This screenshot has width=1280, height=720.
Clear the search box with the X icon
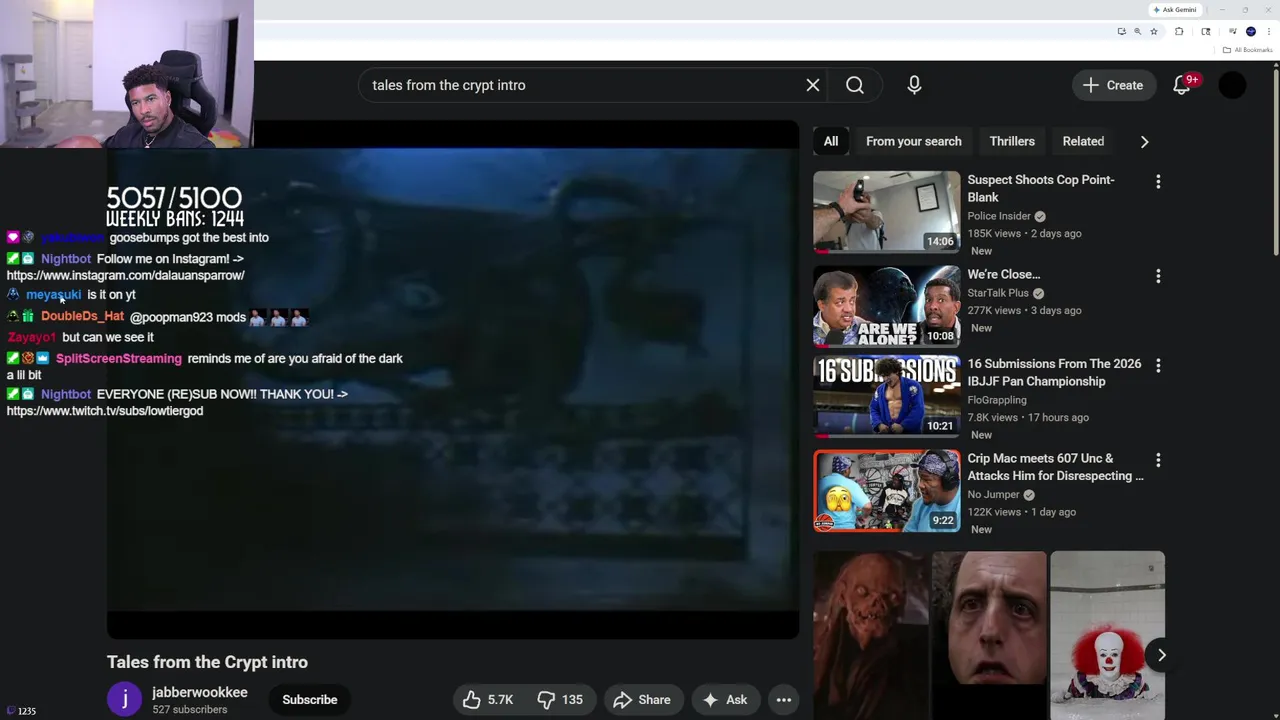813,85
